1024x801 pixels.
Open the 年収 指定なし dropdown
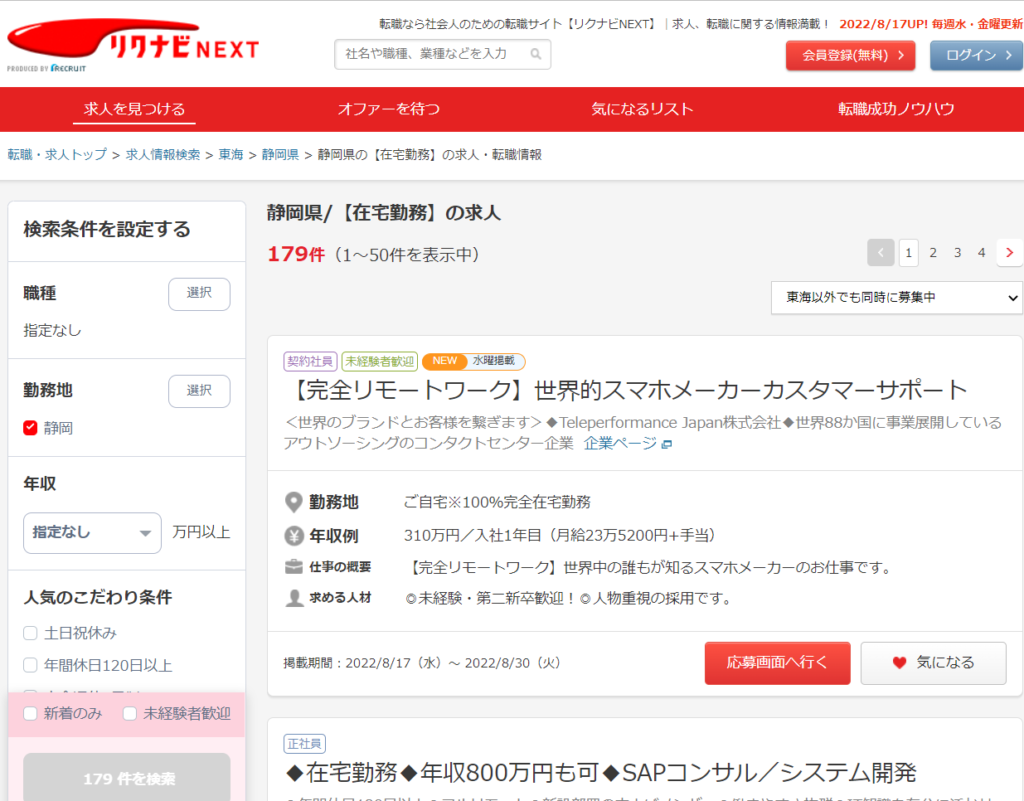coord(92,533)
